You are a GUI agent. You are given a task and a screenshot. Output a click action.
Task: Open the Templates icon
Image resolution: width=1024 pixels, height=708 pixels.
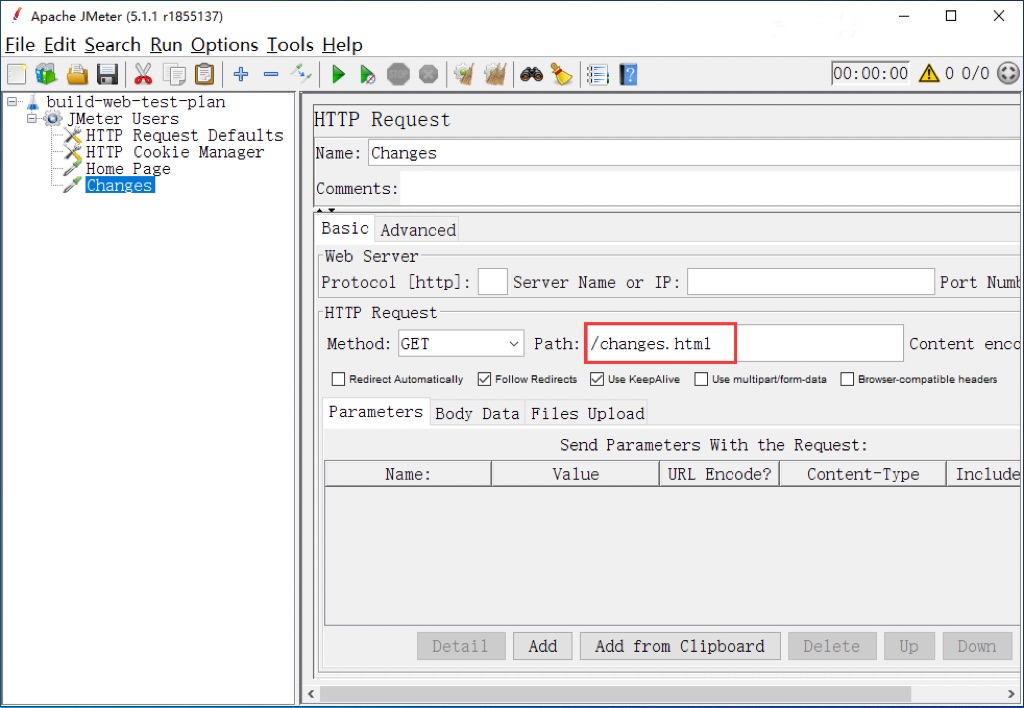pos(46,74)
